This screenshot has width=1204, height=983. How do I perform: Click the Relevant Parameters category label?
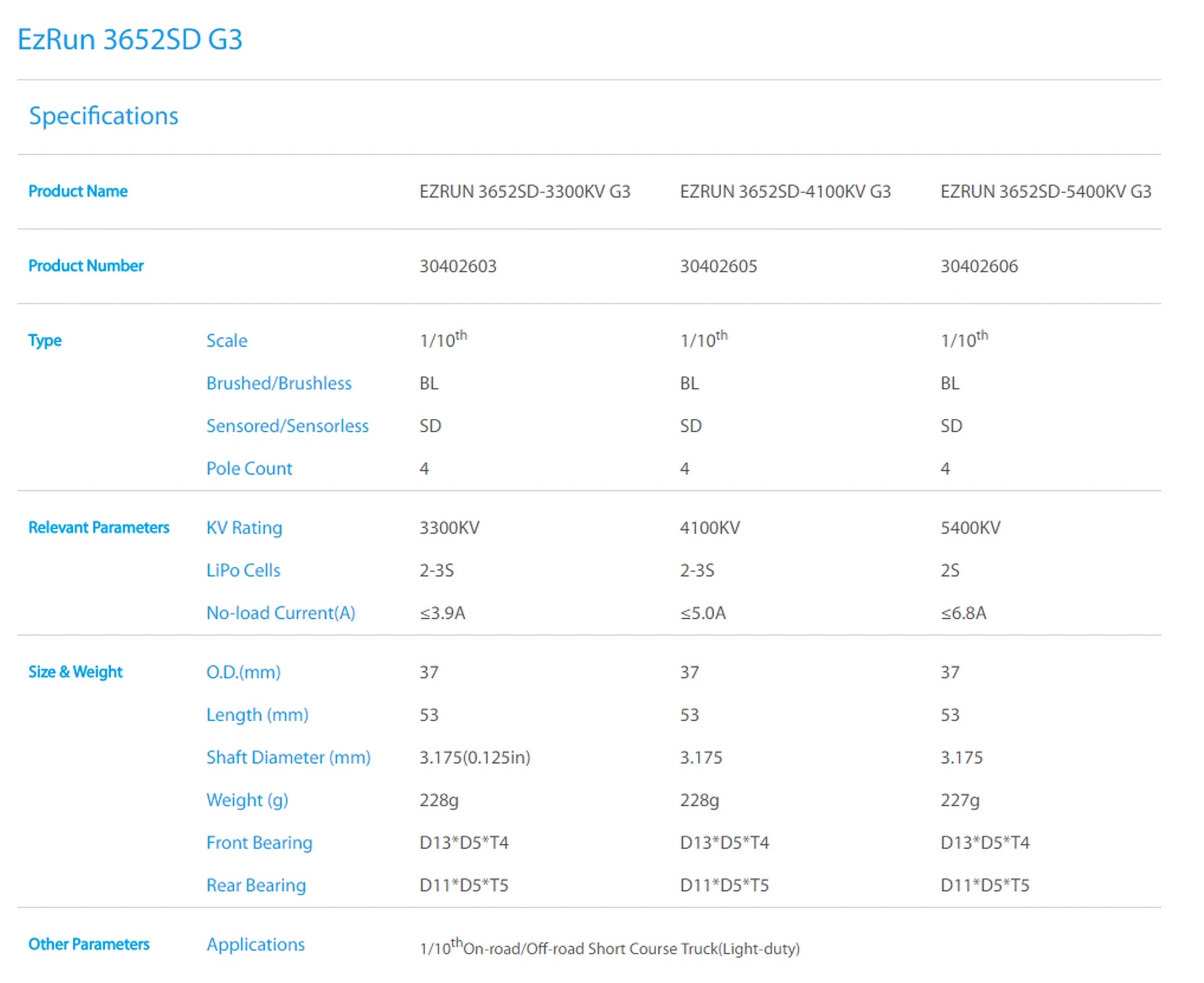click(98, 527)
